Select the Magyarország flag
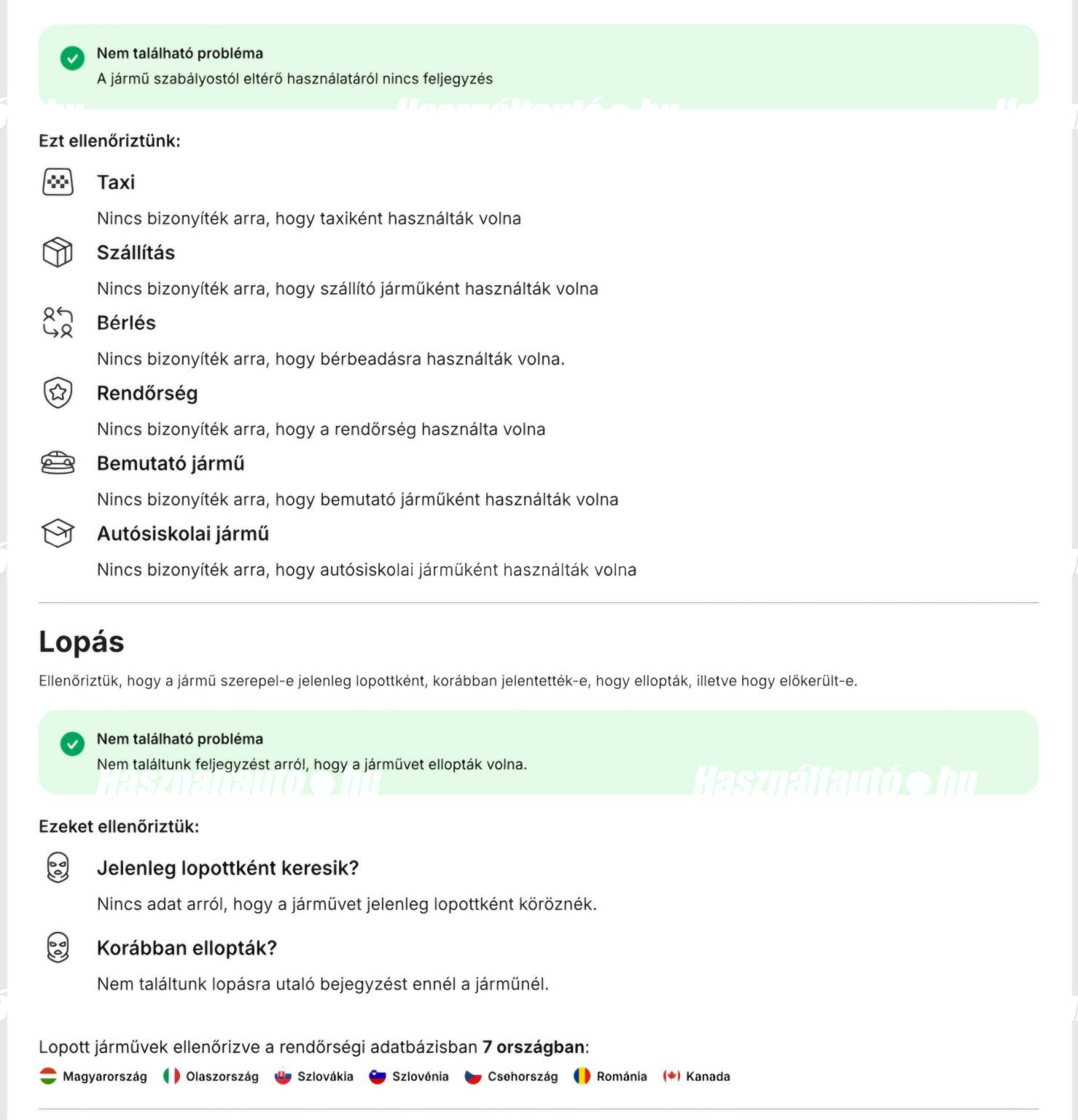Viewport: 1078px width, 1120px height. 48,1076
